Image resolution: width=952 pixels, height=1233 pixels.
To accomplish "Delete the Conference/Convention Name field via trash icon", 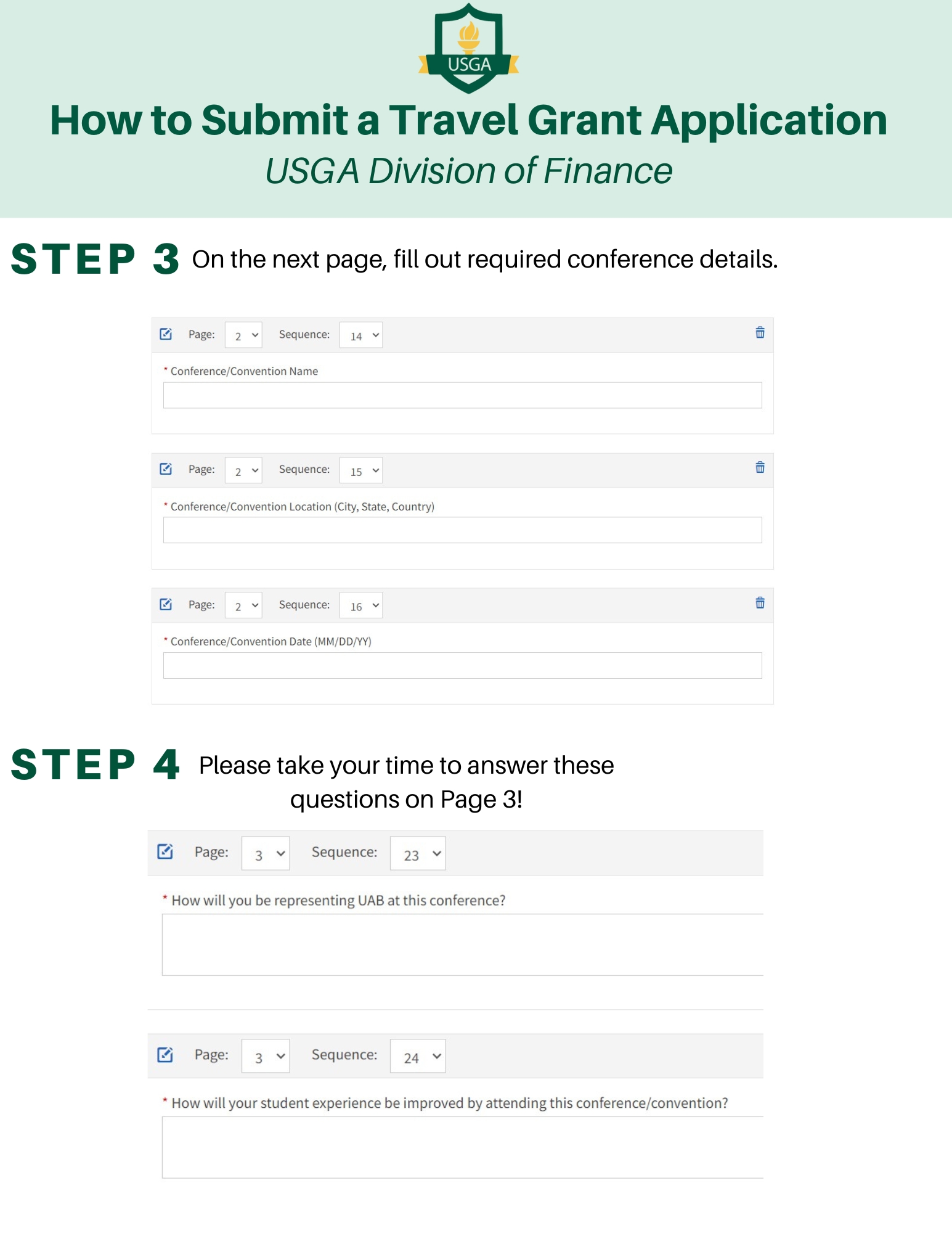I will point(760,332).
